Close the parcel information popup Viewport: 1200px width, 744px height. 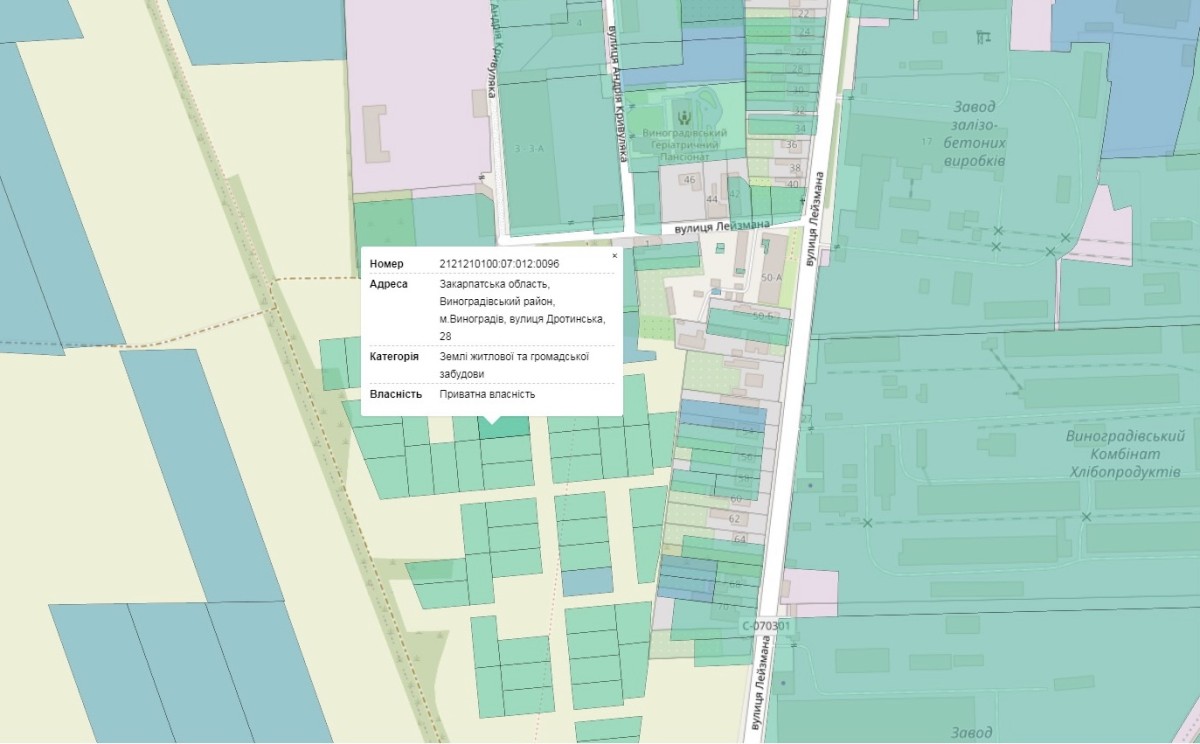614,256
